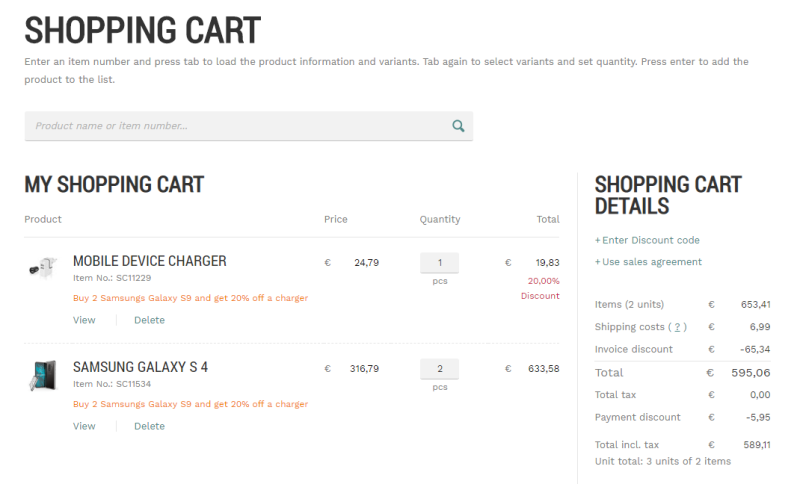Edit quantity field for Samsung Galaxy S 4

click(x=439, y=369)
